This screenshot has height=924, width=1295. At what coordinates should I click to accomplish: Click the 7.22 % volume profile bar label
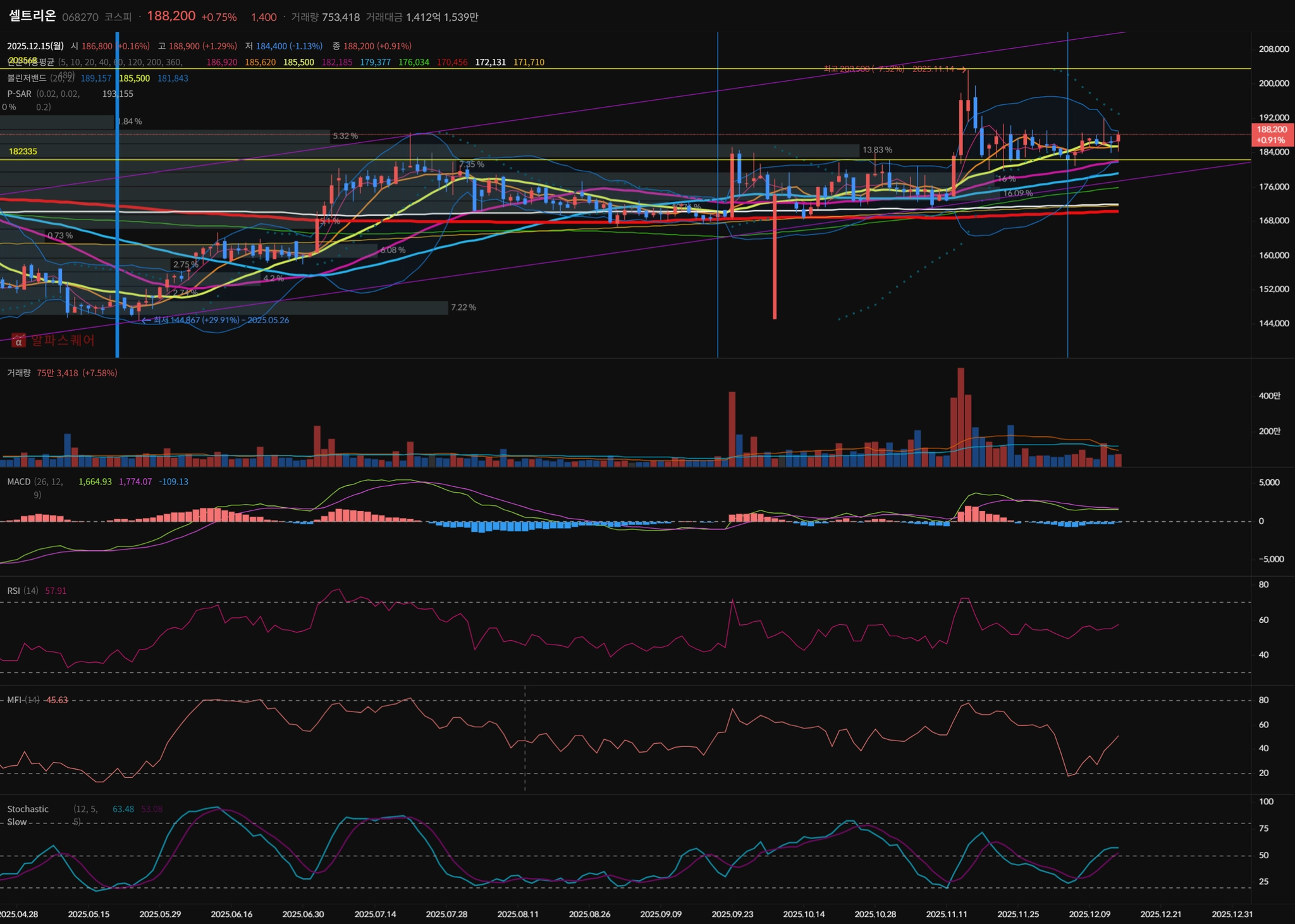click(463, 307)
